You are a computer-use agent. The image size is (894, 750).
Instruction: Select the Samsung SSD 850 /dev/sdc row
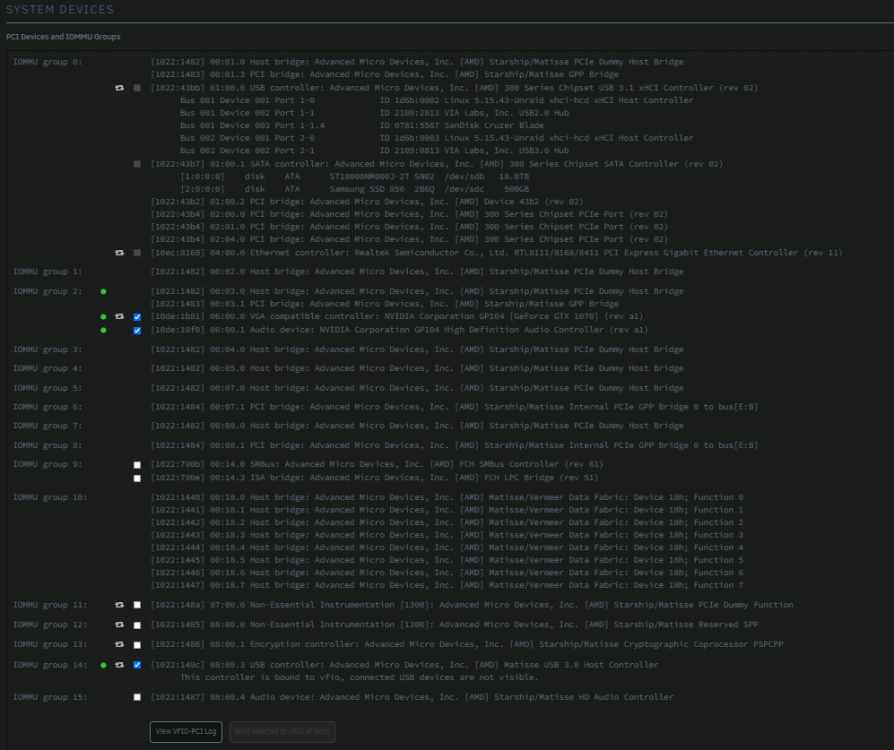coord(355,189)
